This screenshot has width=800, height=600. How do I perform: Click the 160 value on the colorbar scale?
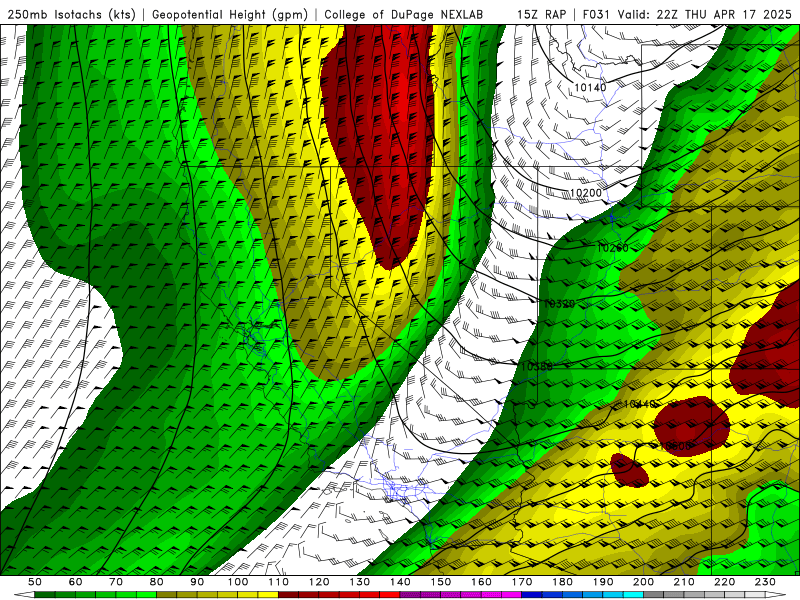pos(481,582)
